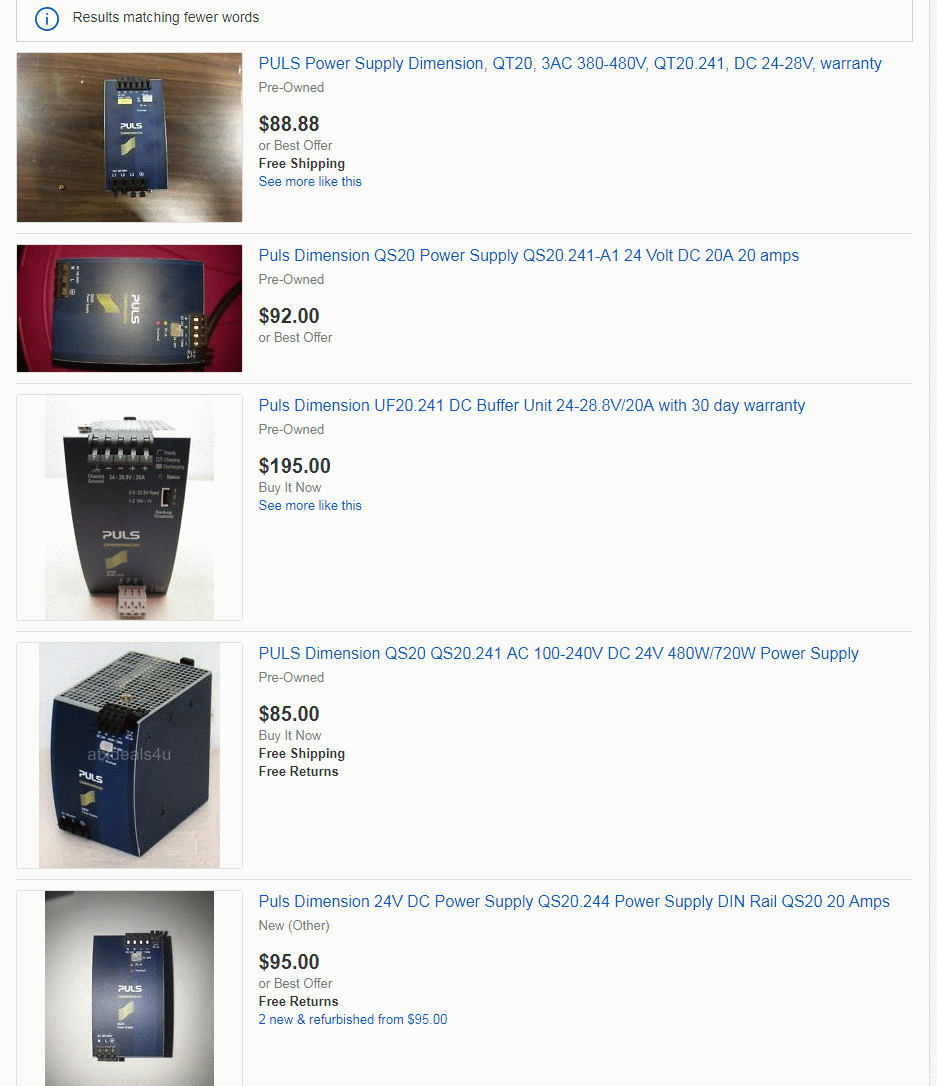This screenshot has width=937, height=1086.
Task: Click the $88.88 price of QT20 listing
Action: click(x=289, y=124)
